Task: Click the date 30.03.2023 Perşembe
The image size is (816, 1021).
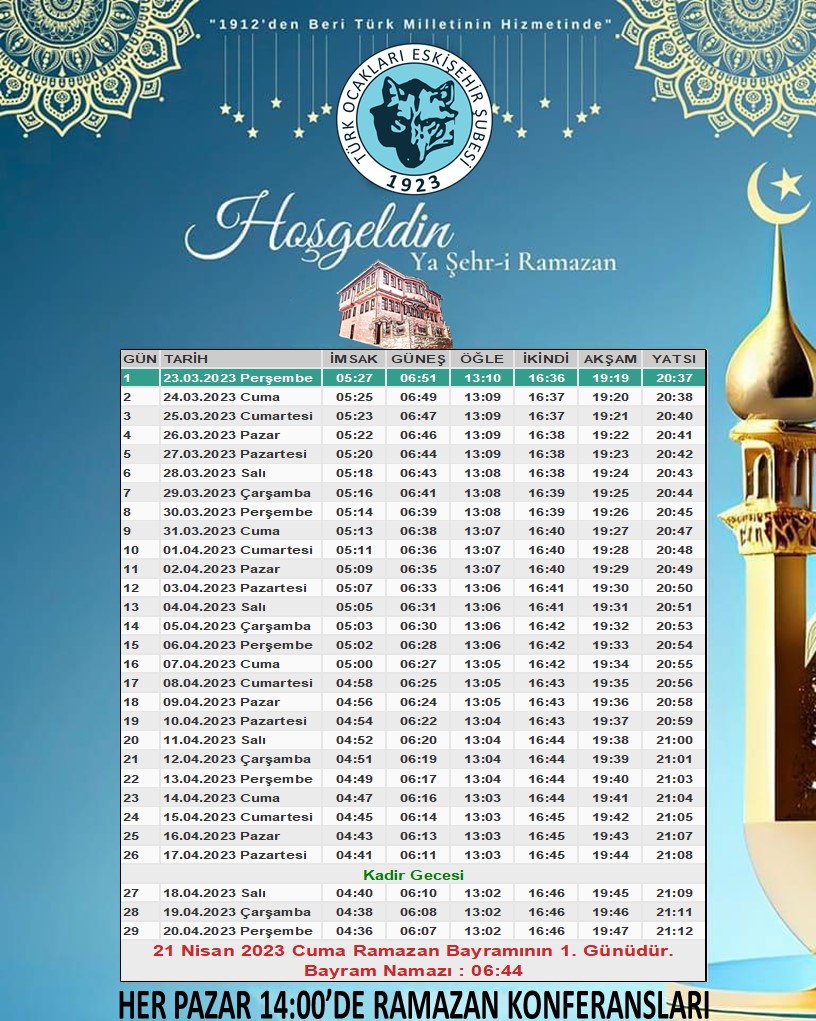Action: point(238,512)
